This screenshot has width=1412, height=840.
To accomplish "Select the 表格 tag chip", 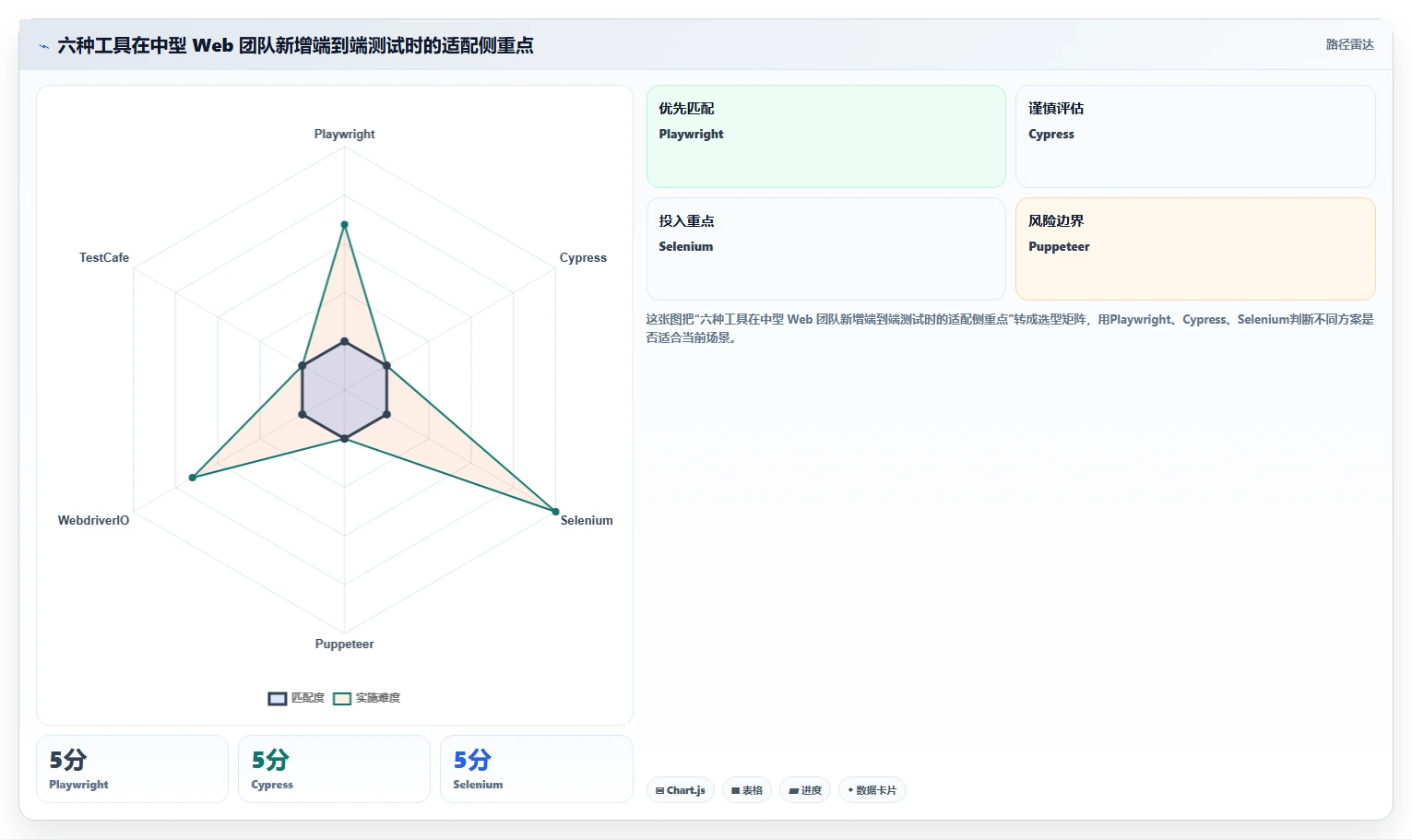I will point(747,790).
